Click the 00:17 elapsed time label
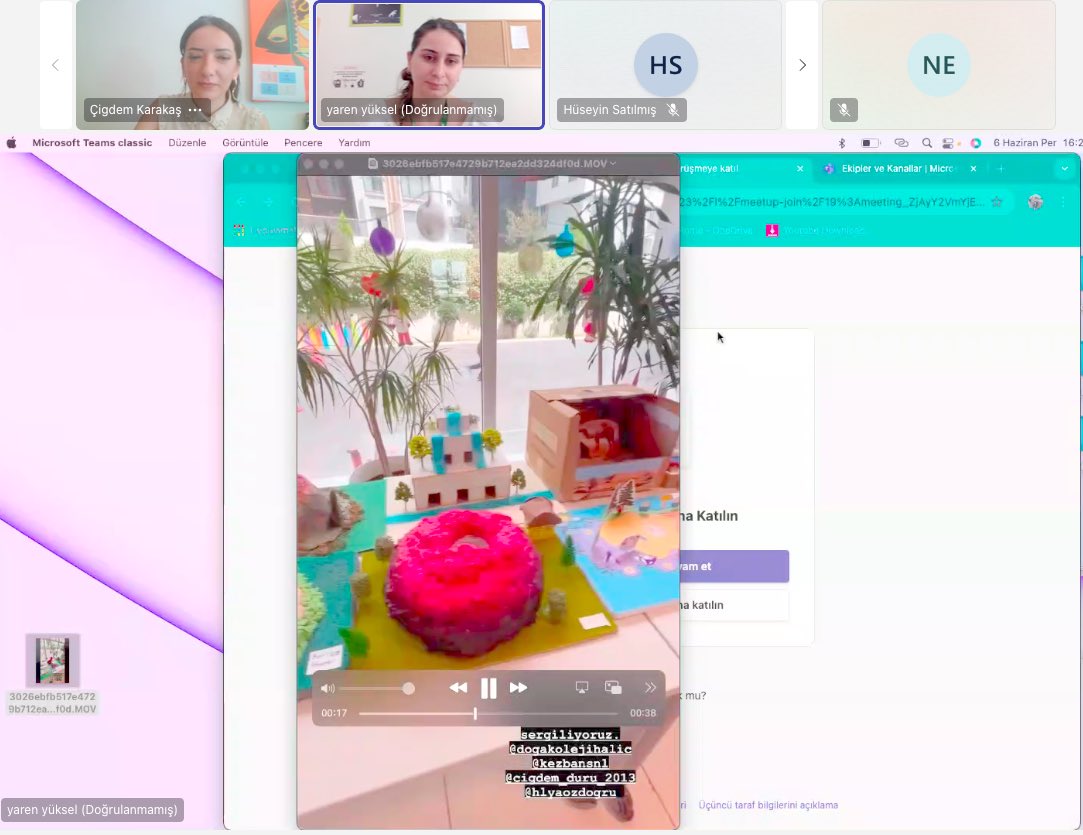 pos(334,713)
